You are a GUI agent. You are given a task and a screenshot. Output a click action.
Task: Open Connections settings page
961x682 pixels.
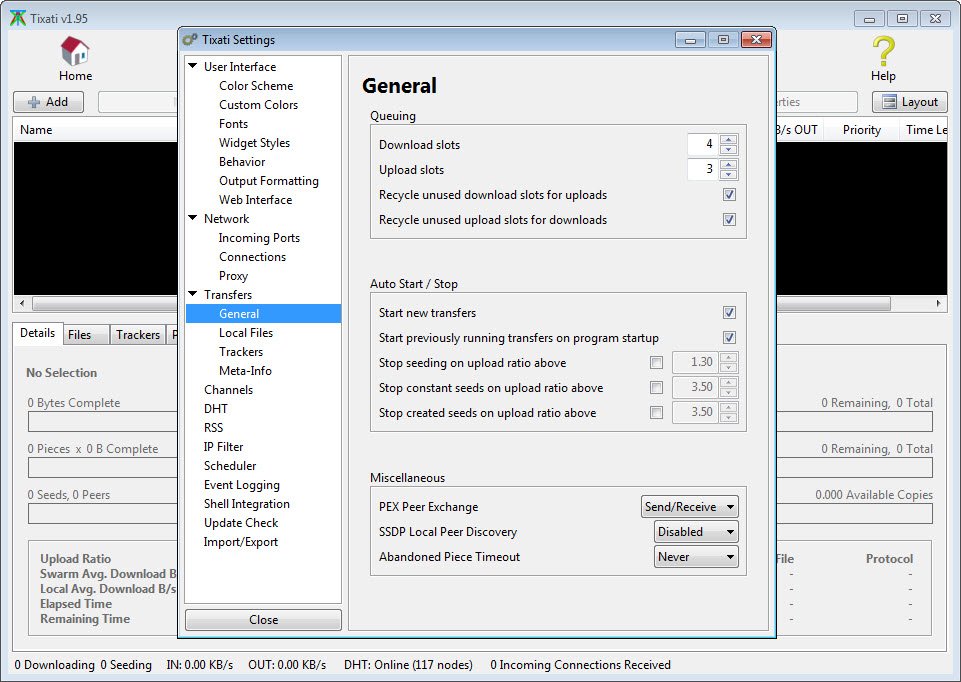[252, 257]
